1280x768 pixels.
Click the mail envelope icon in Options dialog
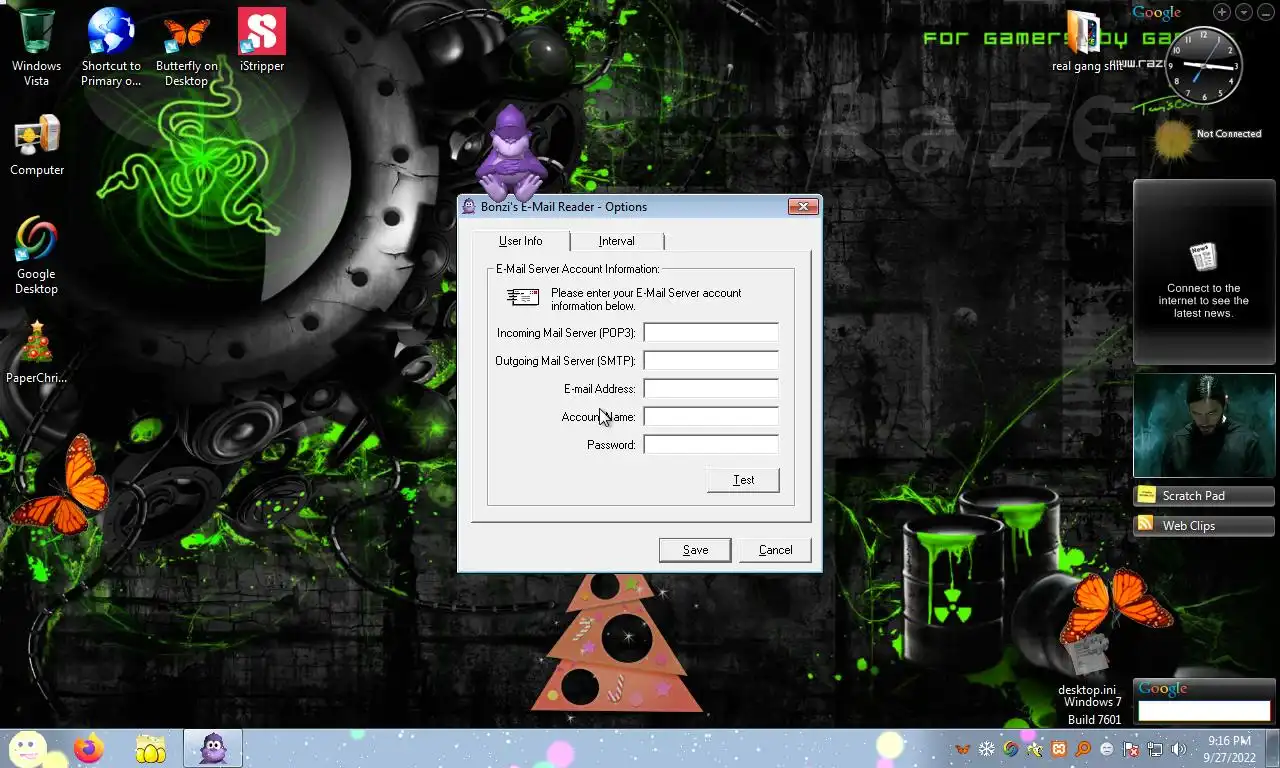click(x=523, y=297)
